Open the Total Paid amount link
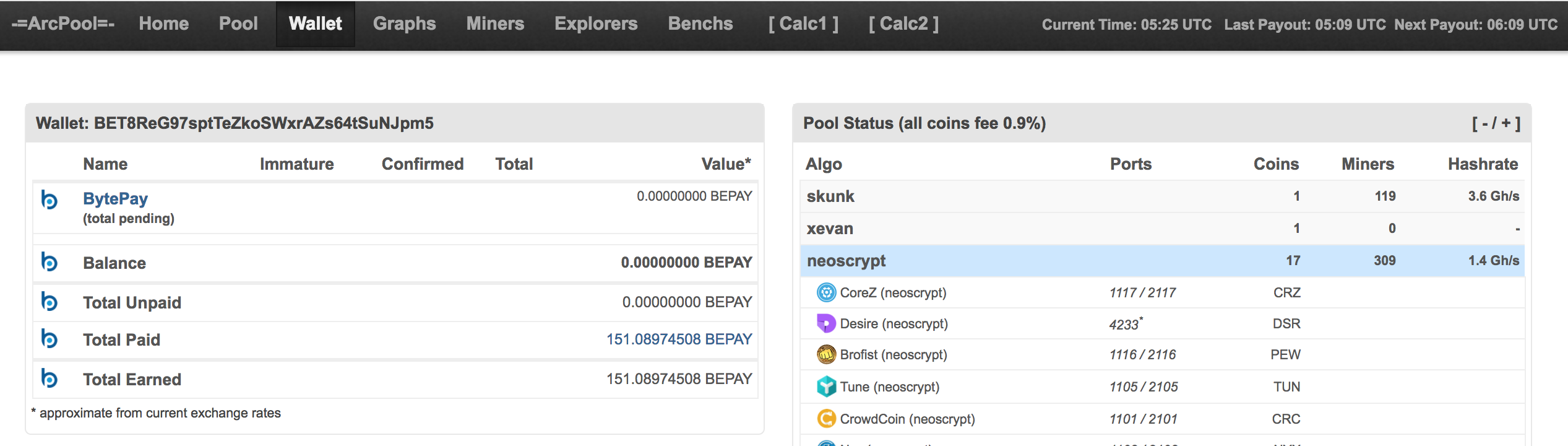 (679, 339)
